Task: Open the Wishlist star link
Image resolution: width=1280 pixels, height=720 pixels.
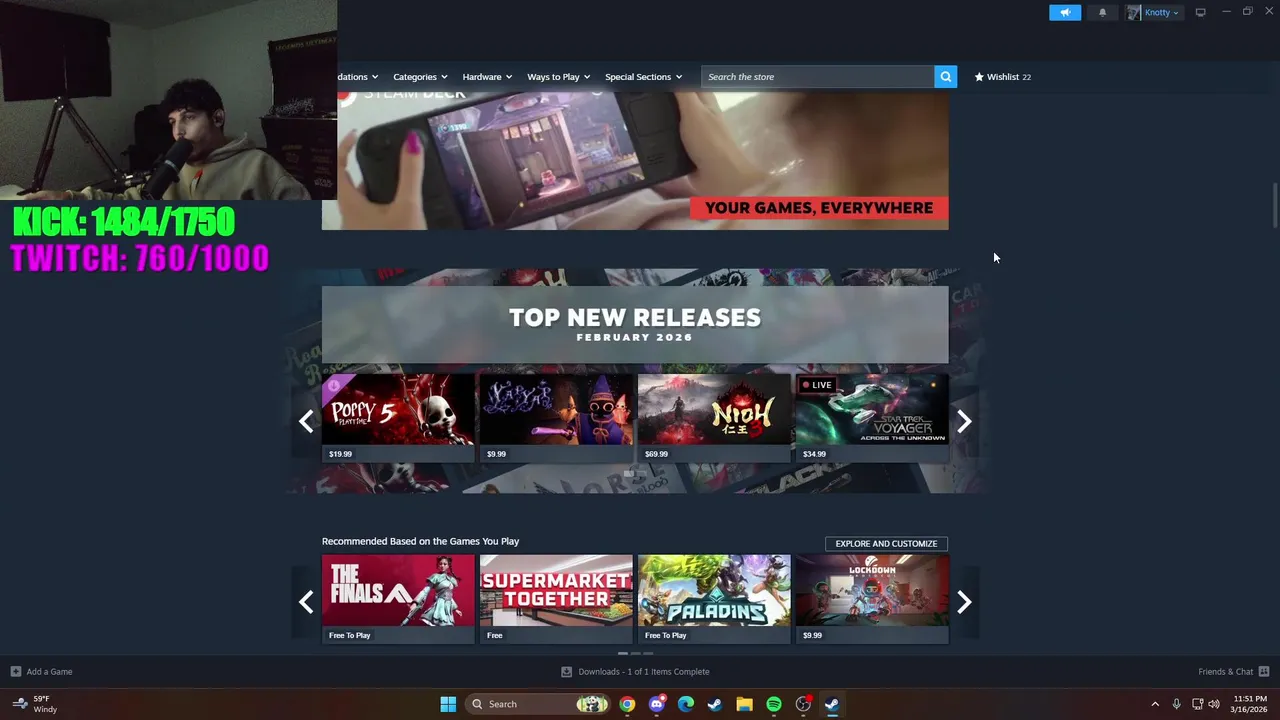Action: (x=1002, y=77)
